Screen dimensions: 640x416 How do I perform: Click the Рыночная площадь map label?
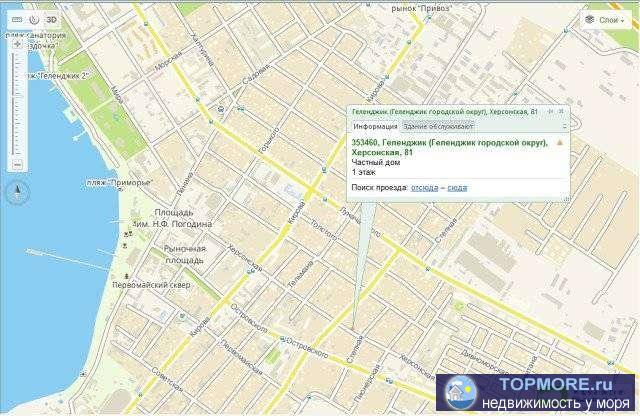click(184, 254)
